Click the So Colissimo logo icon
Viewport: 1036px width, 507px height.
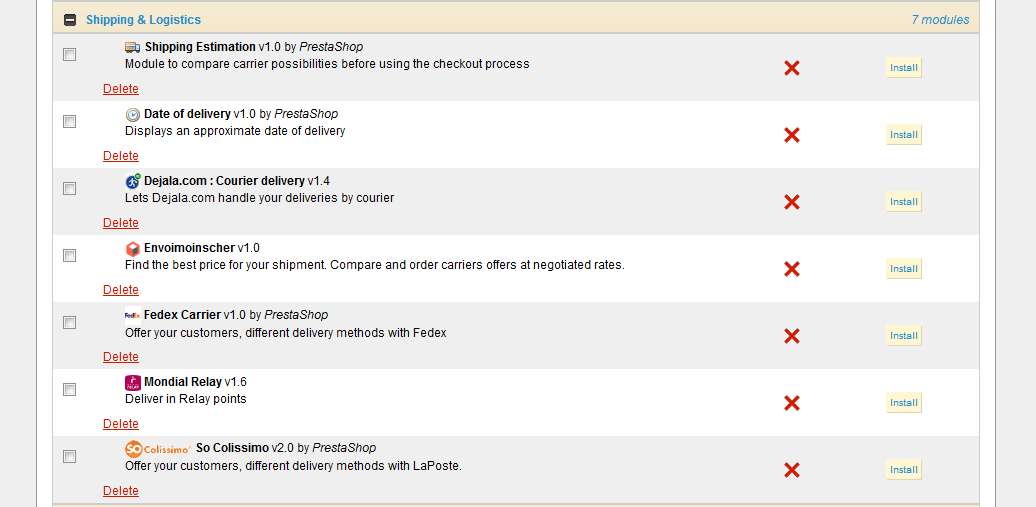158,449
